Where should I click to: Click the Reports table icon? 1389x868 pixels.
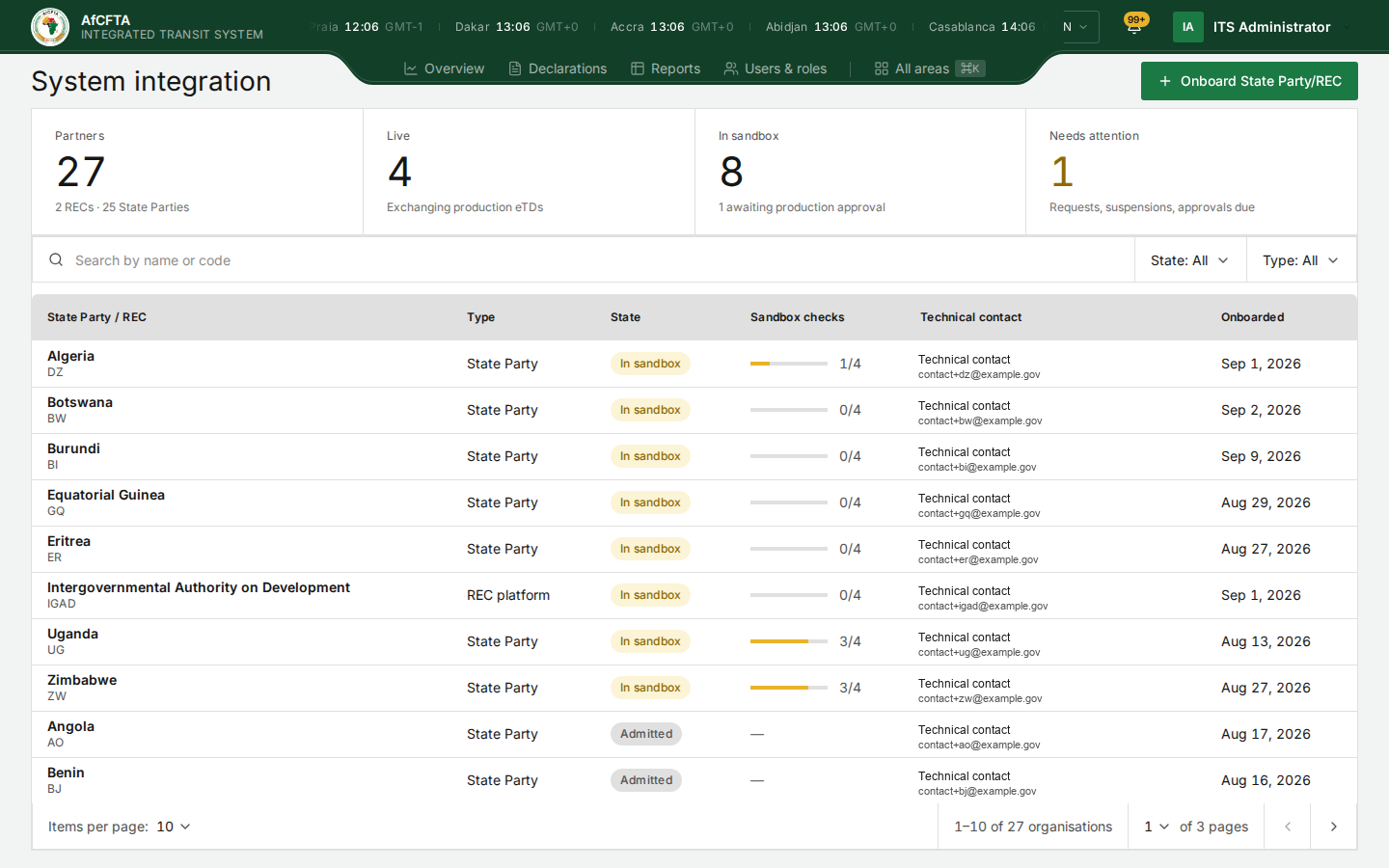tap(638, 68)
